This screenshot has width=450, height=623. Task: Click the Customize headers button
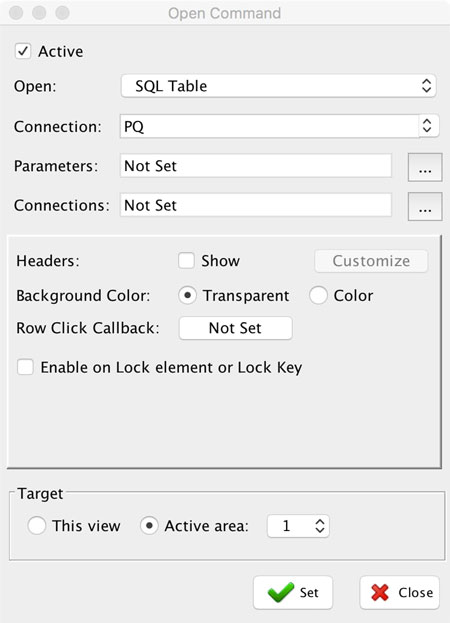[x=371, y=261]
